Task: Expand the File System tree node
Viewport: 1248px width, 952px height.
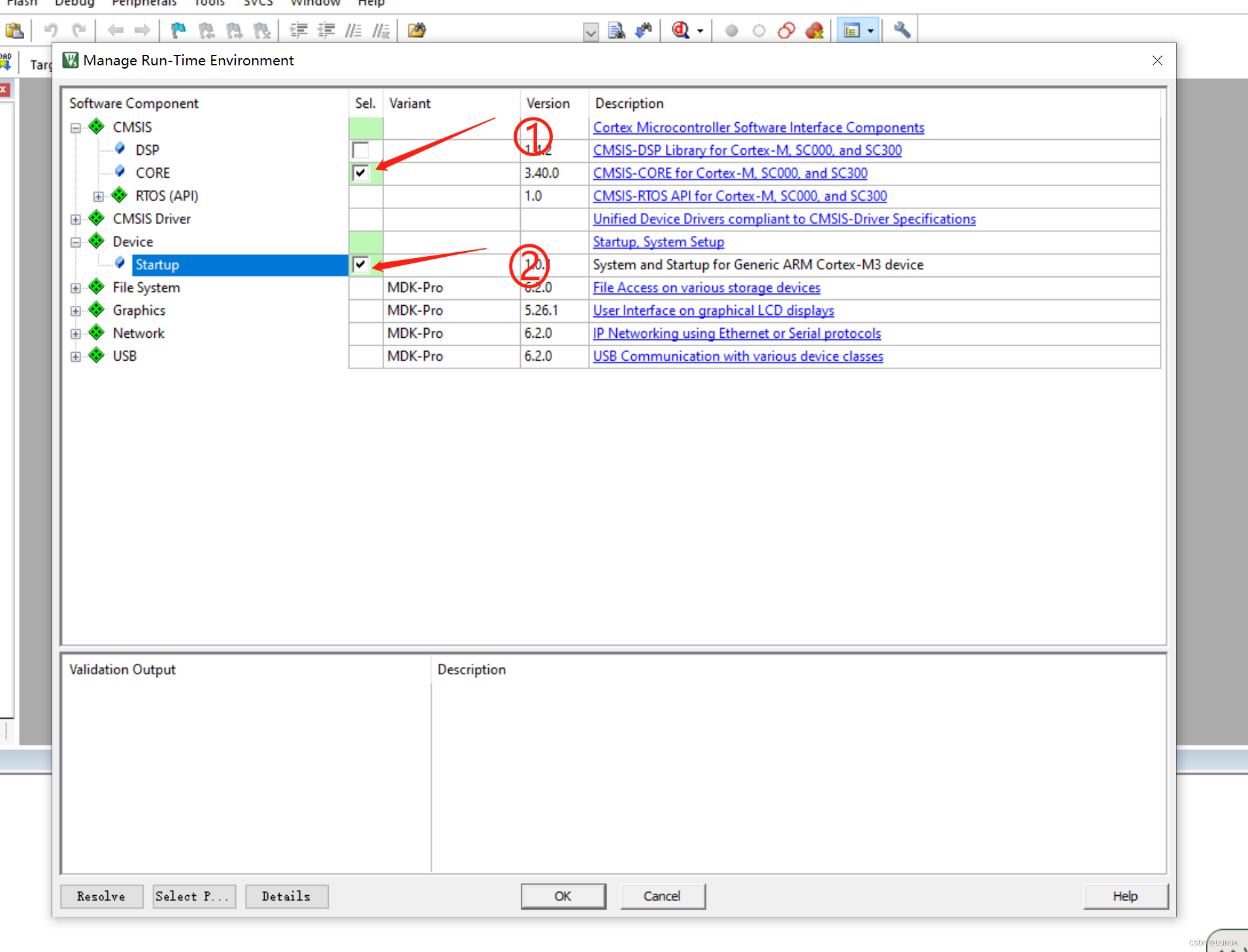Action: click(76, 288)
